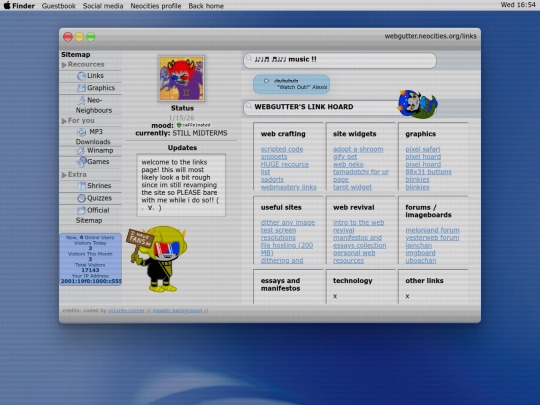Open the yesterweb forum link
Image resolution: width=540 pixels, height=405 pixels.
tap(432, 238)
